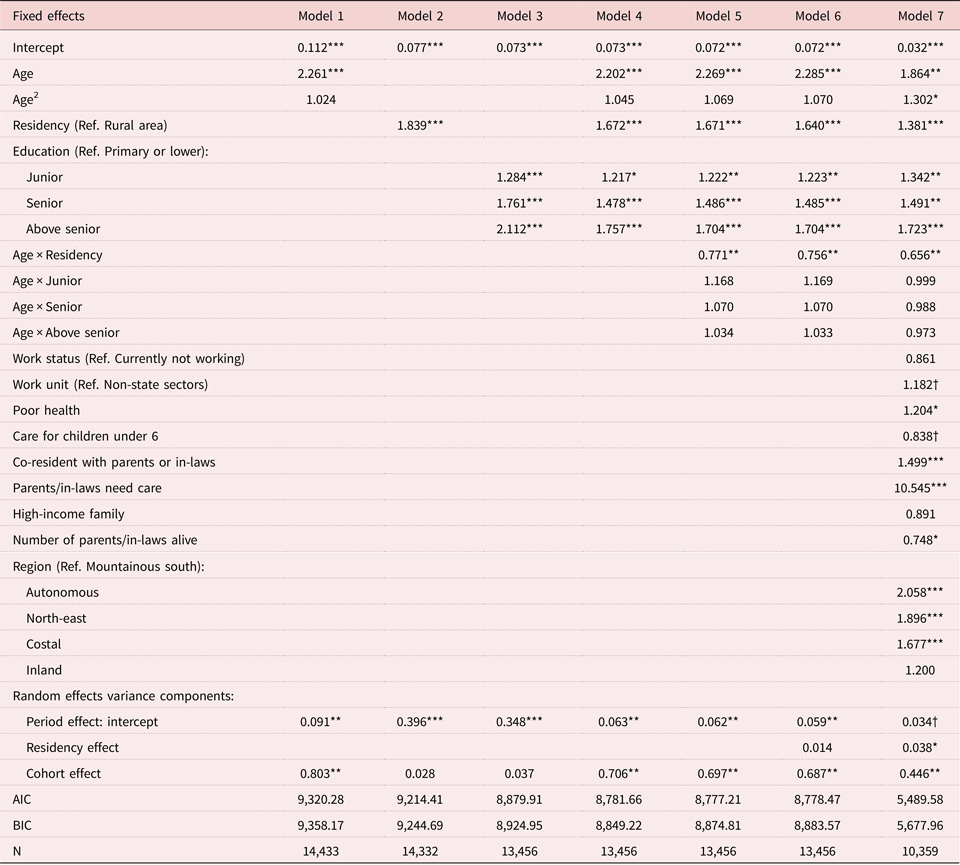Select the Residency effect value 0.014 in Model 6
The image size is (960, 865).
pos(820,747)
